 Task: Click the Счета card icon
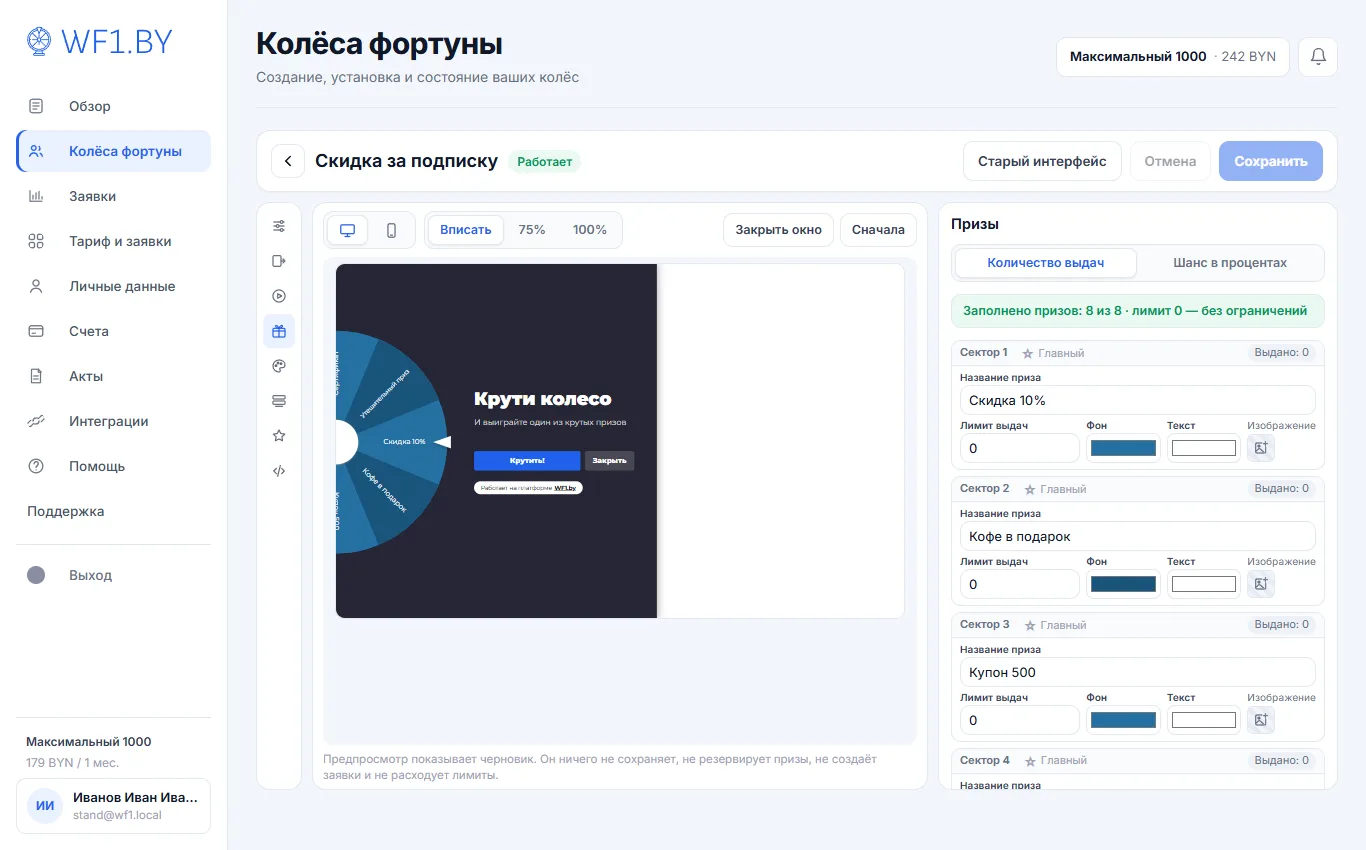36,331
